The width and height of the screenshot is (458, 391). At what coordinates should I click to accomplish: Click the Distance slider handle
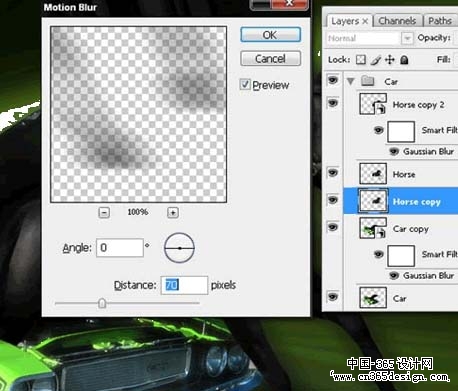(102, 303)
